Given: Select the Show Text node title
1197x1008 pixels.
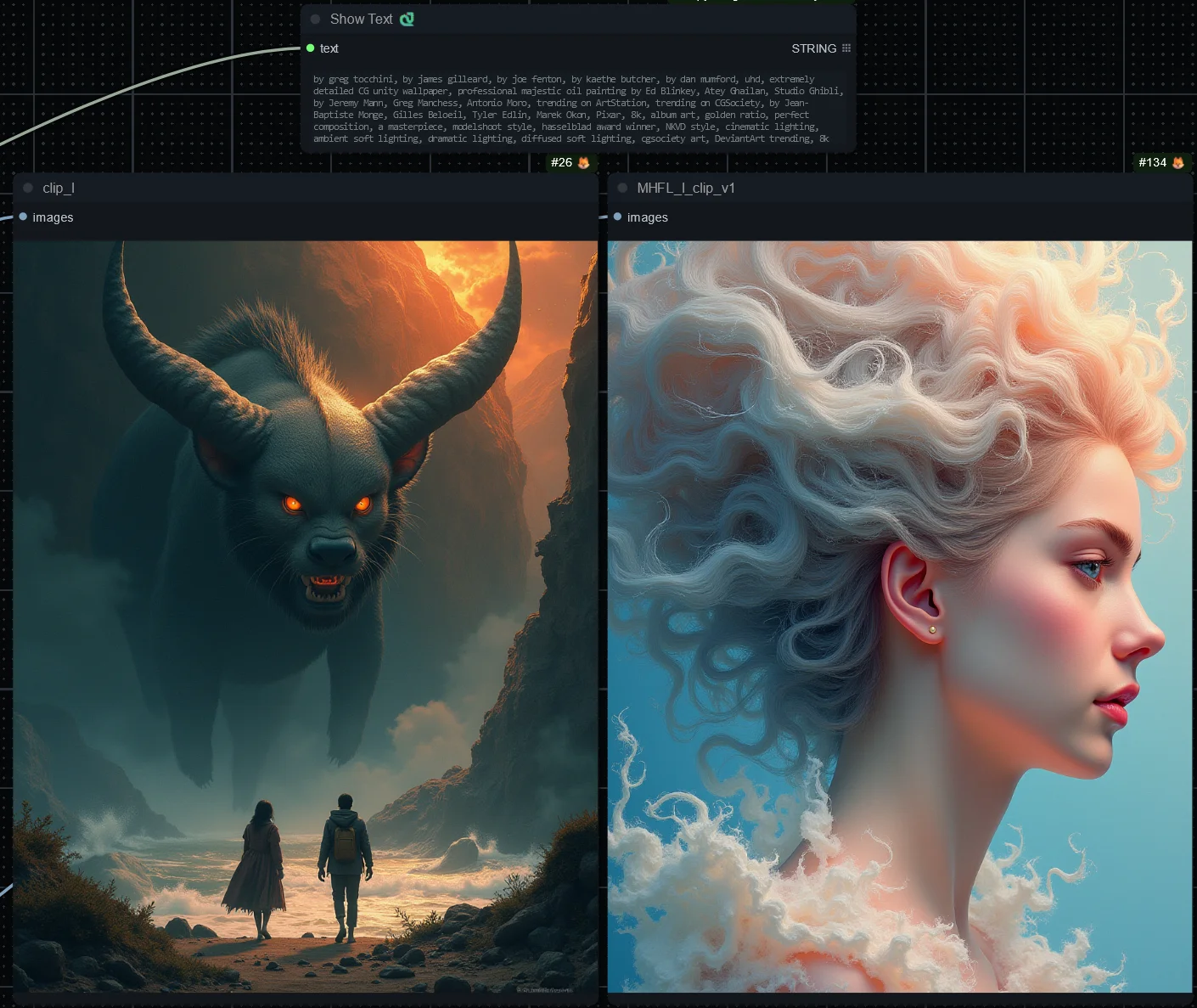Looking at the screenshot, I should pos(361,19).
